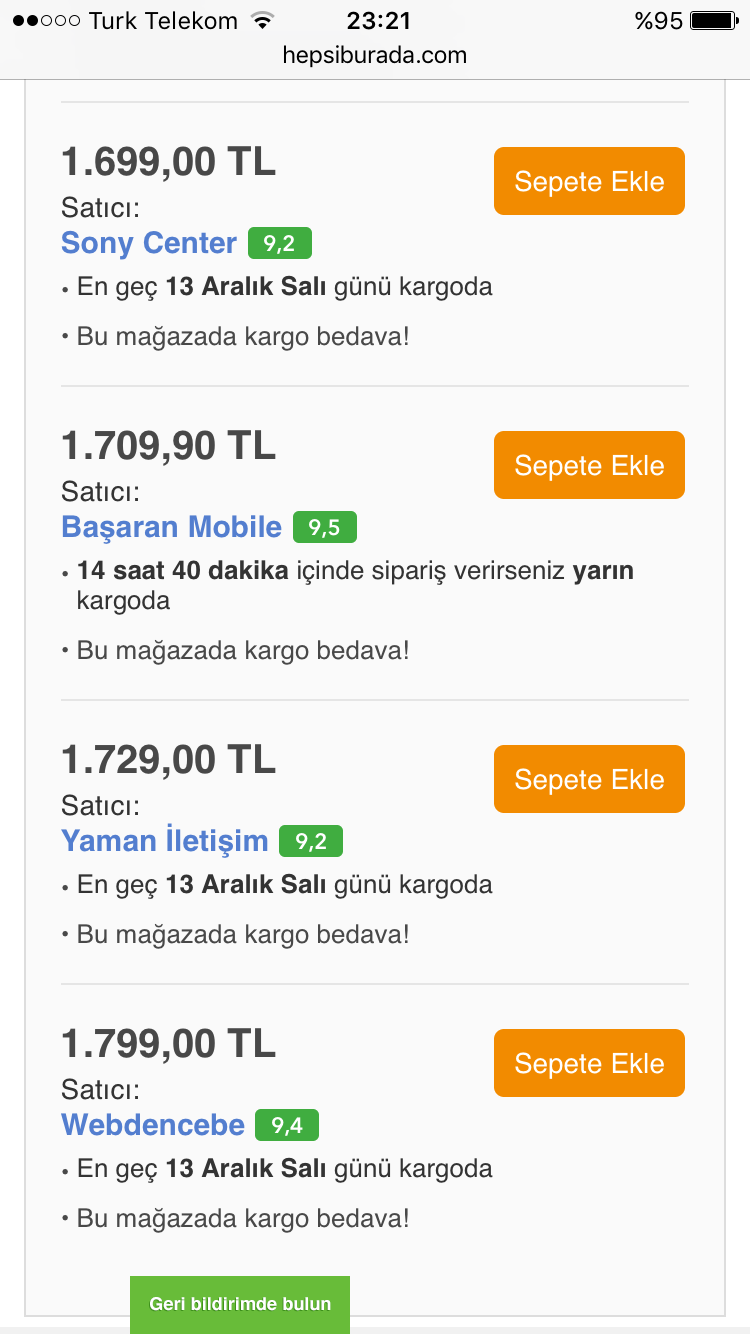750x1334 pixels.
Task: Open Sony Center seller page
Action: click(x=149, y=243)
